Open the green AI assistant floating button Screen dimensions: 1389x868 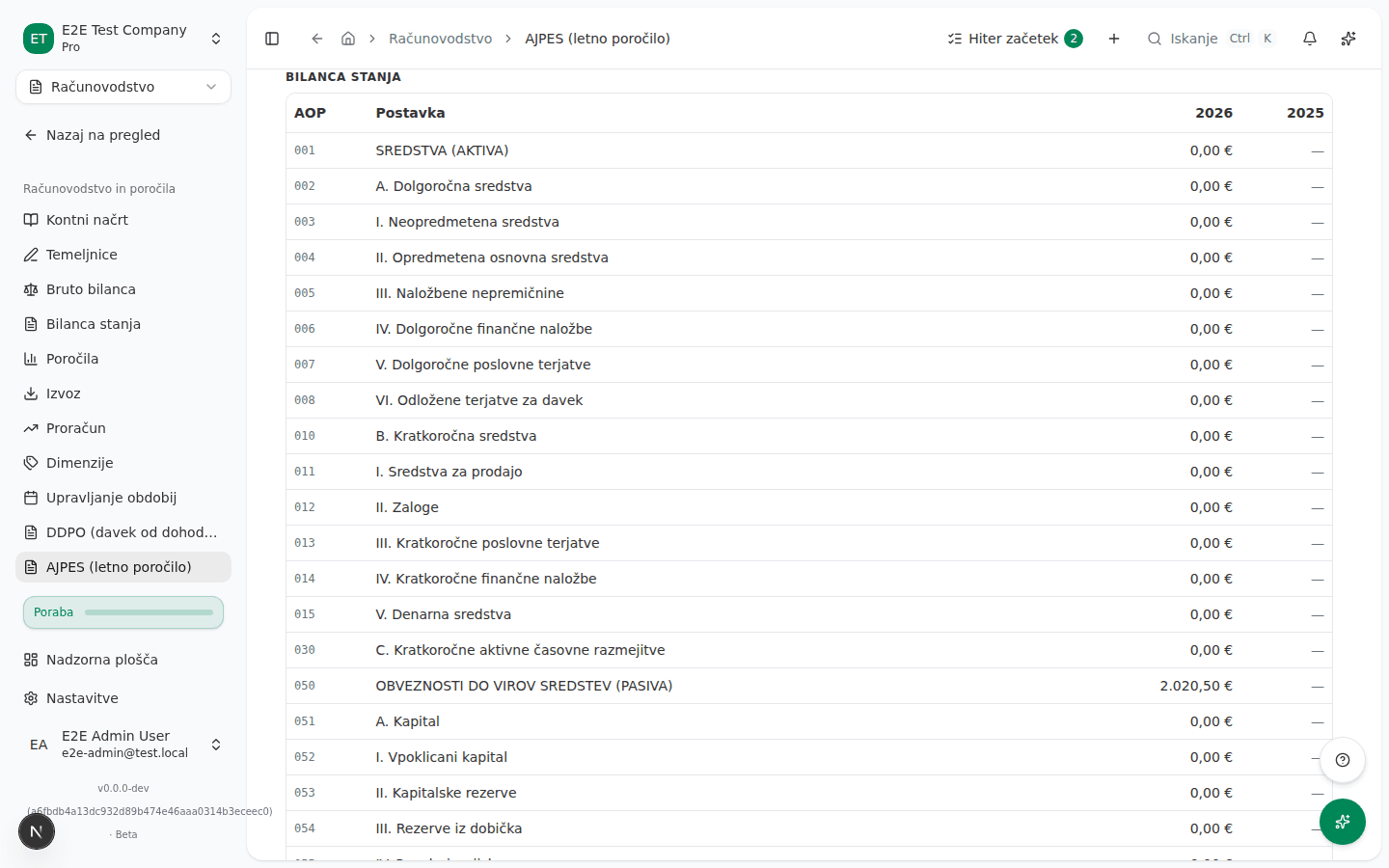click(x=1343, y=822)
